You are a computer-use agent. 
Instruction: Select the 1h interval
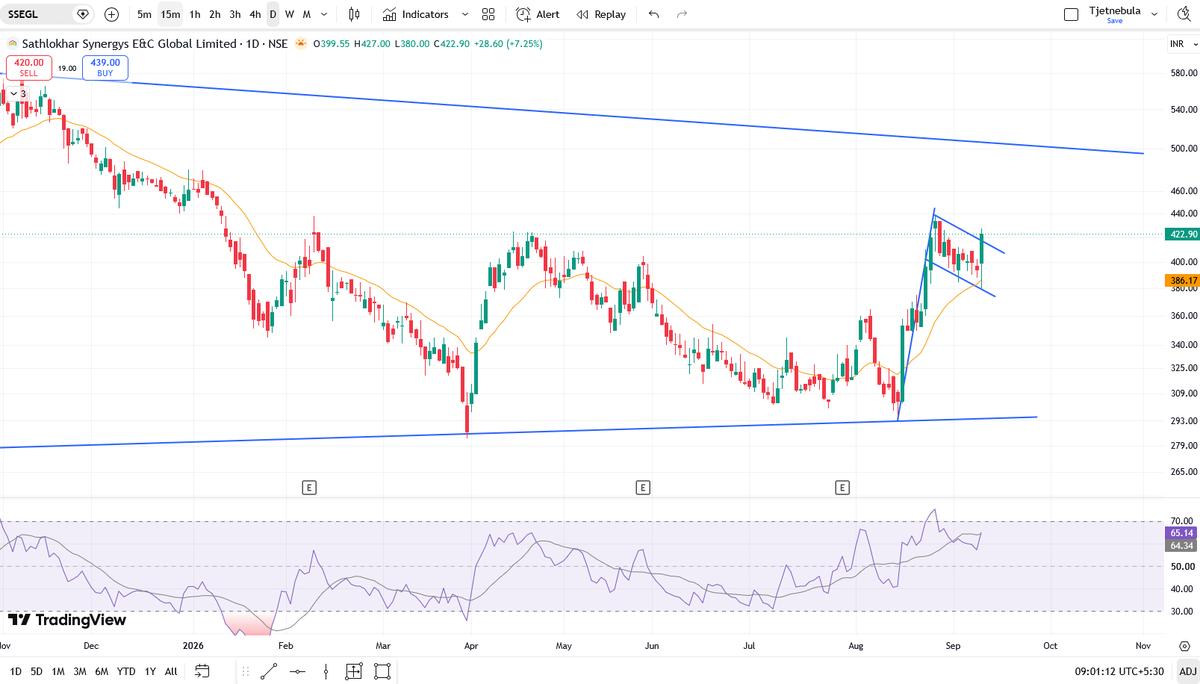[194, 14]
